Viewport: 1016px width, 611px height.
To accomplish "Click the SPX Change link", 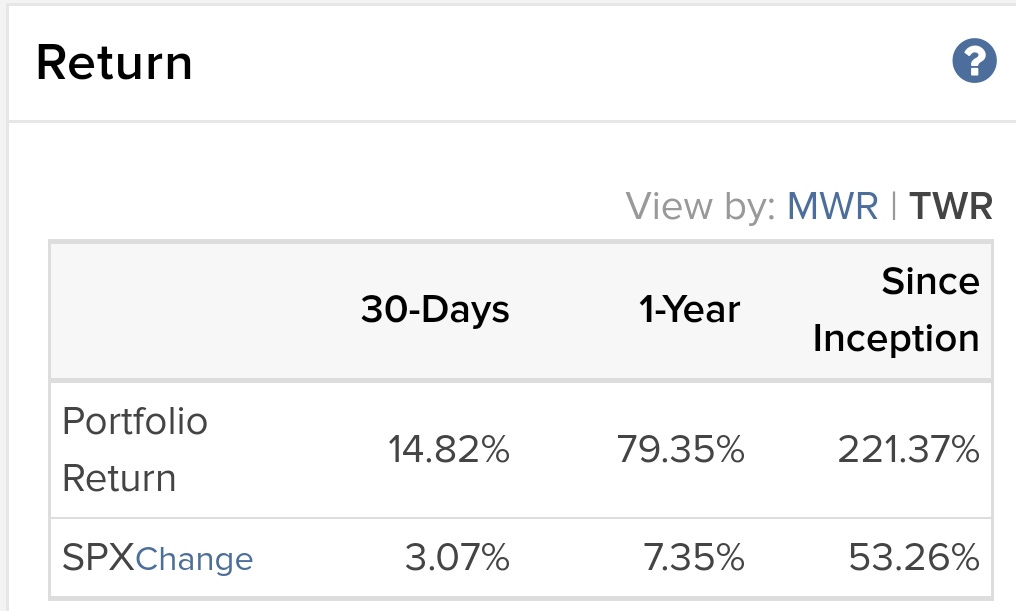I will coord(194,559).
